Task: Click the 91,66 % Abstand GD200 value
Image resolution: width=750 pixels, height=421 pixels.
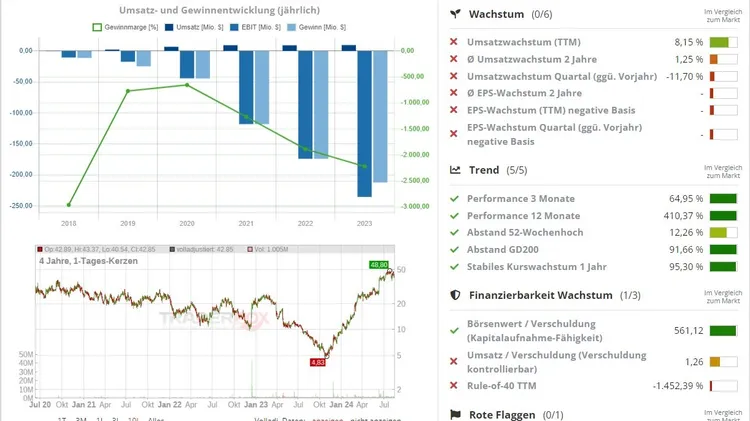Action: click(x=686, y=250)
